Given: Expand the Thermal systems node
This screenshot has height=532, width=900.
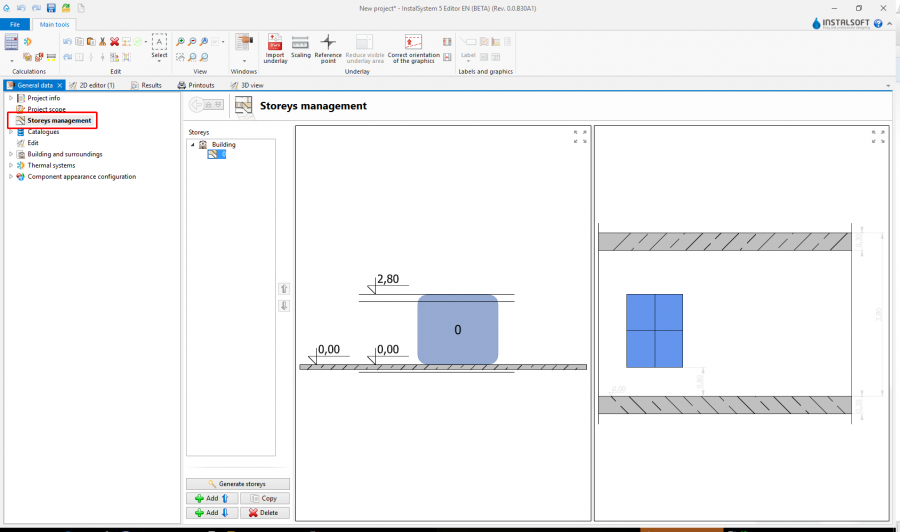Looking at the screenshot, I should tap(11, 165).
